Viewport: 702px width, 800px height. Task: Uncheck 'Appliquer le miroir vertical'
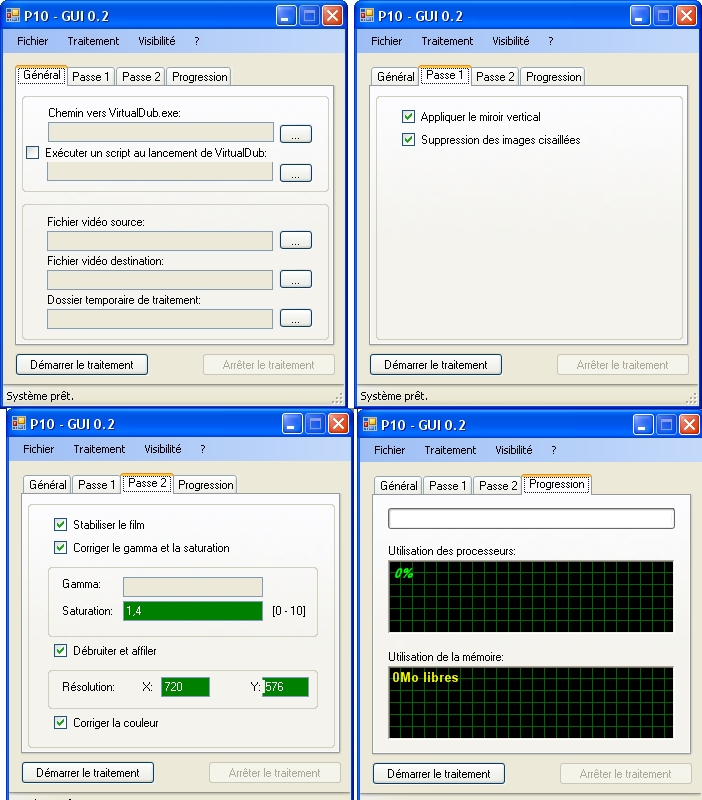coord(408,117)
